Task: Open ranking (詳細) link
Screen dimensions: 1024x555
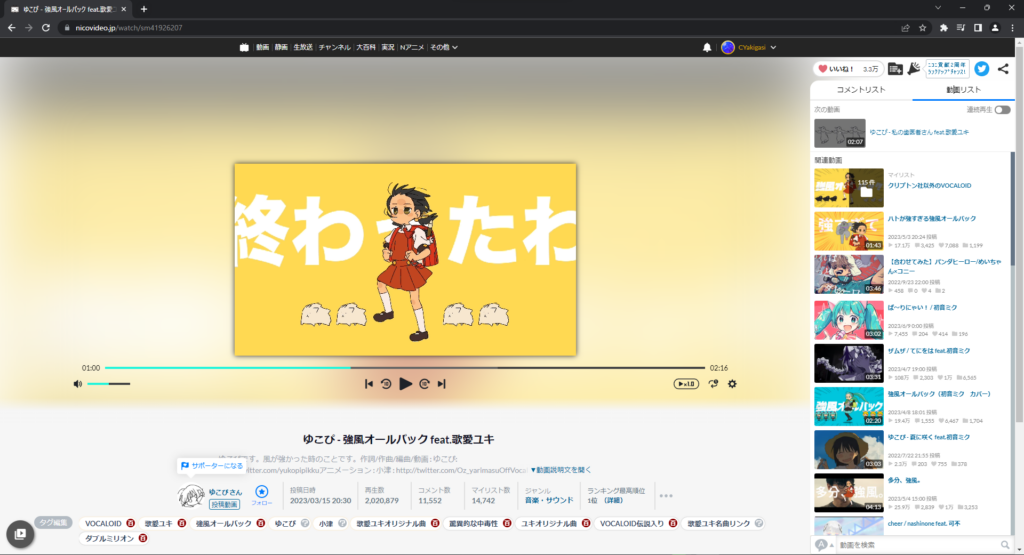Action: (613, 500)
